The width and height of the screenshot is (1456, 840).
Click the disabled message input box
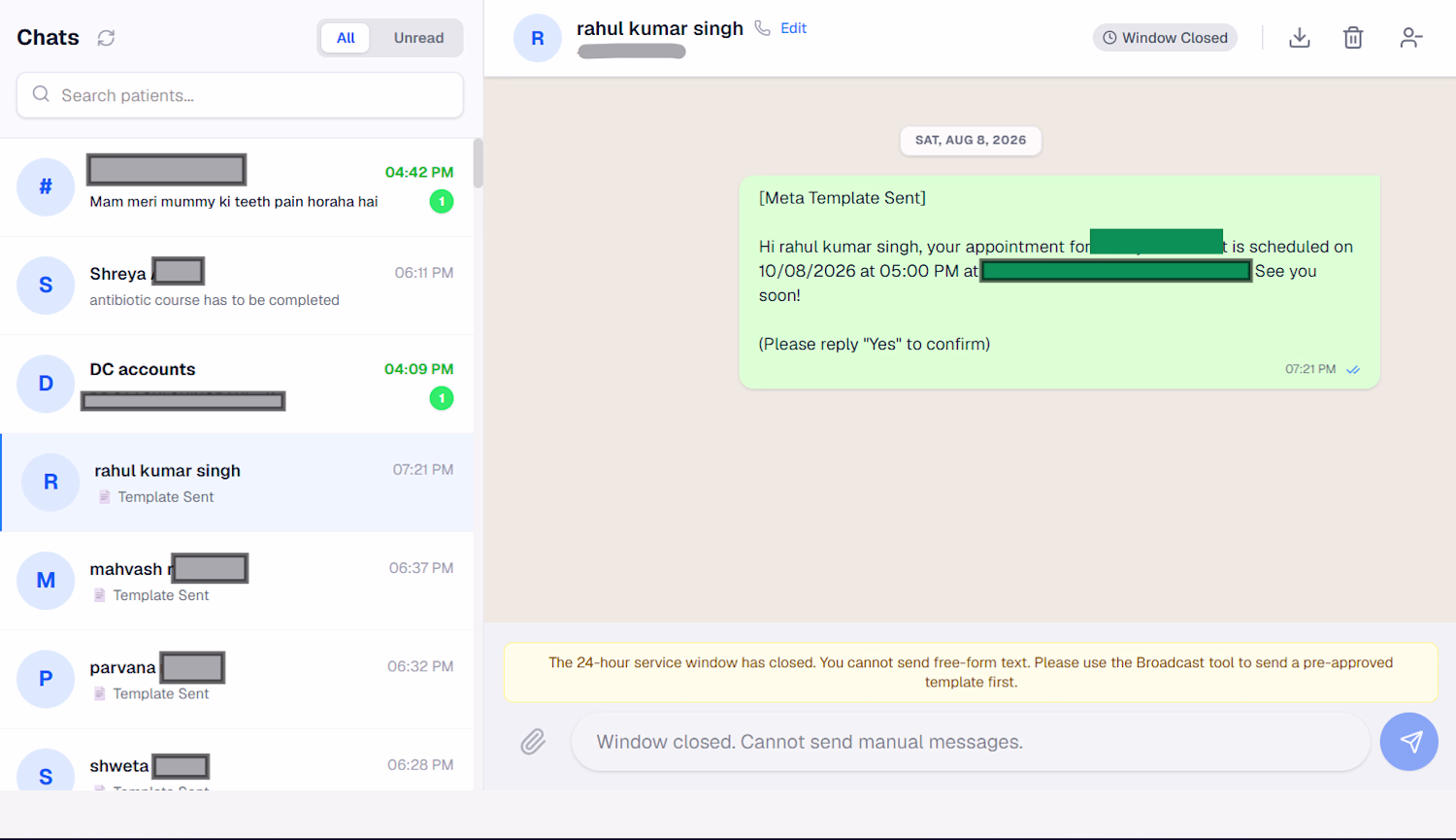[x=970, y=742]
